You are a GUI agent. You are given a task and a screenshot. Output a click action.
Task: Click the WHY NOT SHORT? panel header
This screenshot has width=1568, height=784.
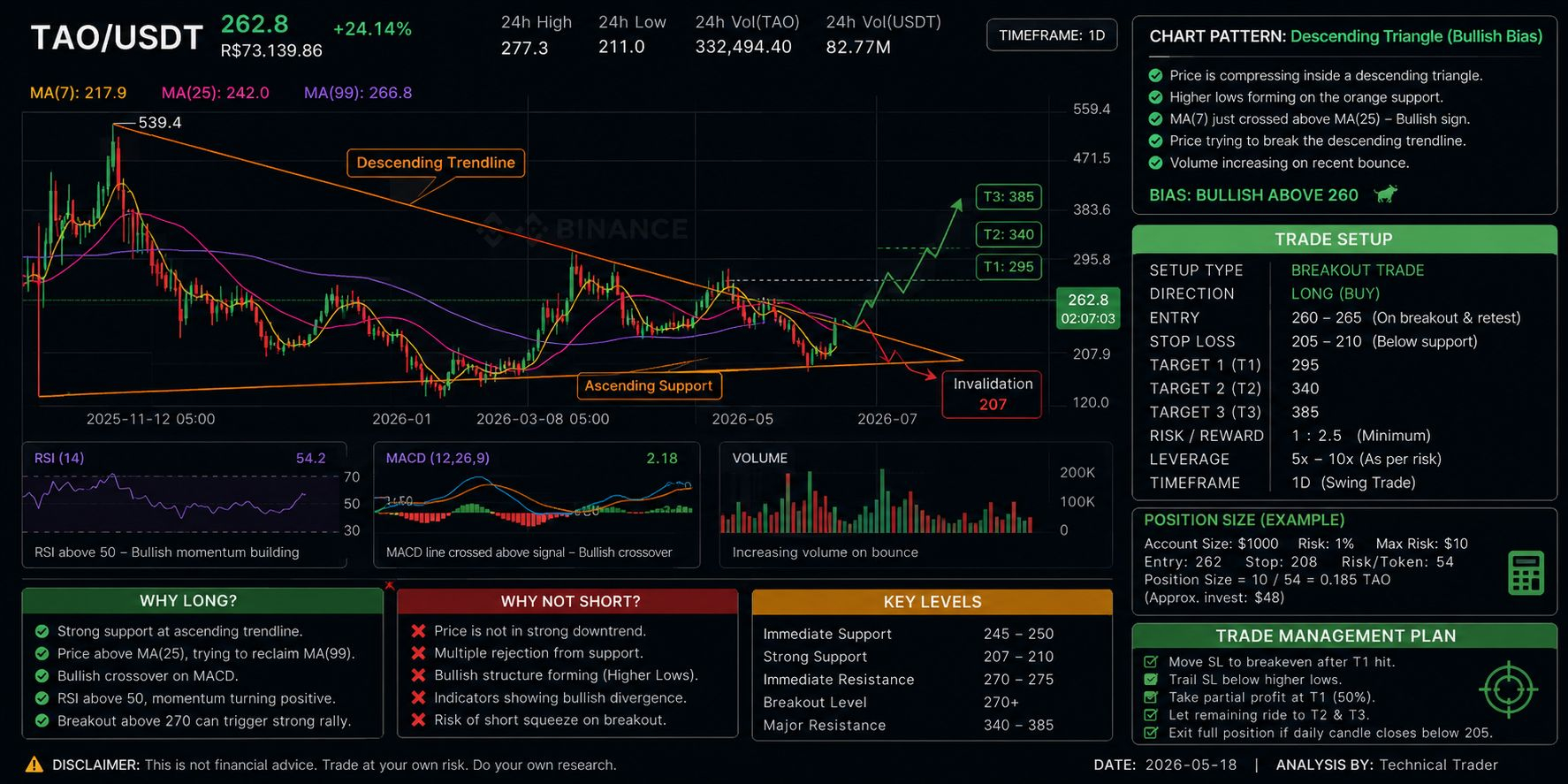567,601
